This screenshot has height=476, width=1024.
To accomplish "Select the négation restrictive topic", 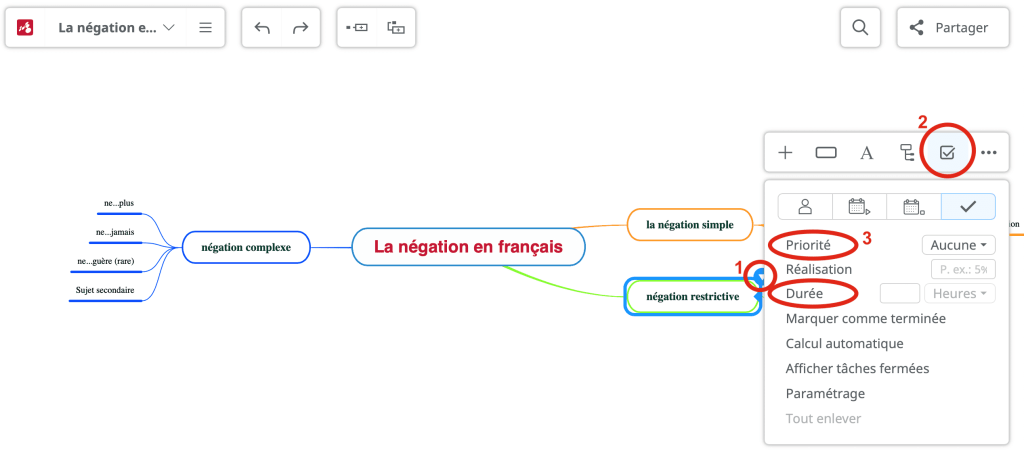I will [x=693, y=296].
